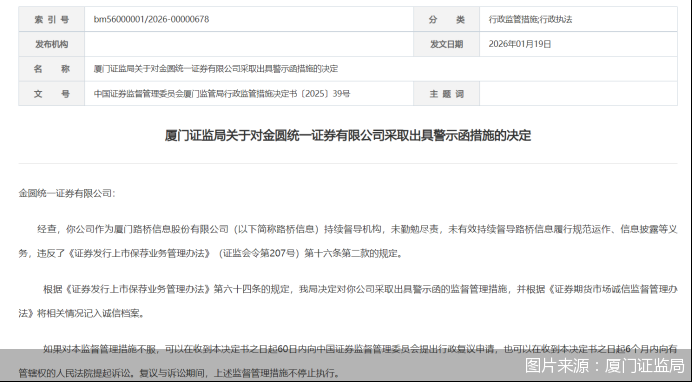Click the 索引号 label cell
This screenshot has height=382, width=692.
[x=52, y=19]
